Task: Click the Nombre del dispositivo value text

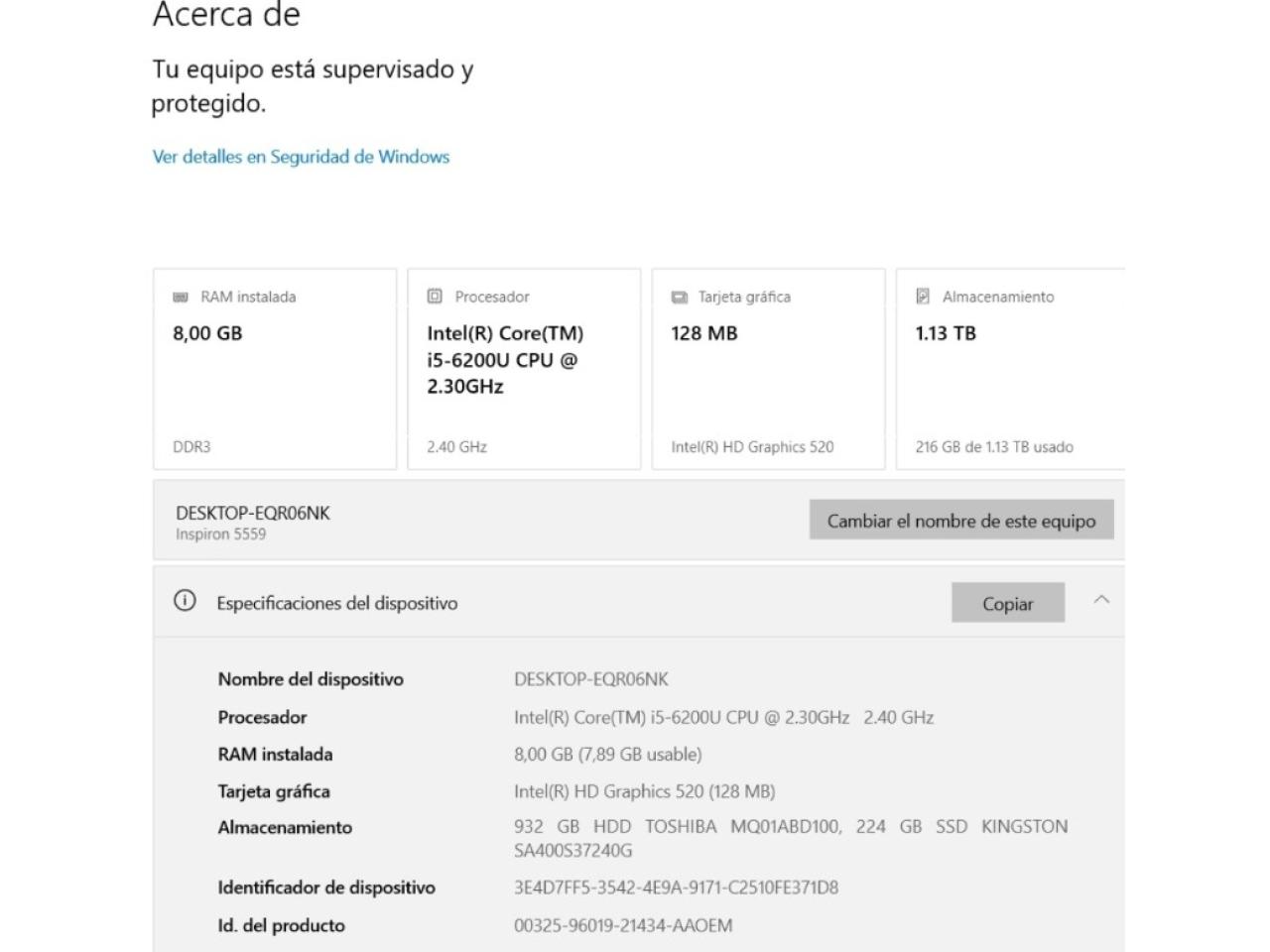Action: point(591,679)
